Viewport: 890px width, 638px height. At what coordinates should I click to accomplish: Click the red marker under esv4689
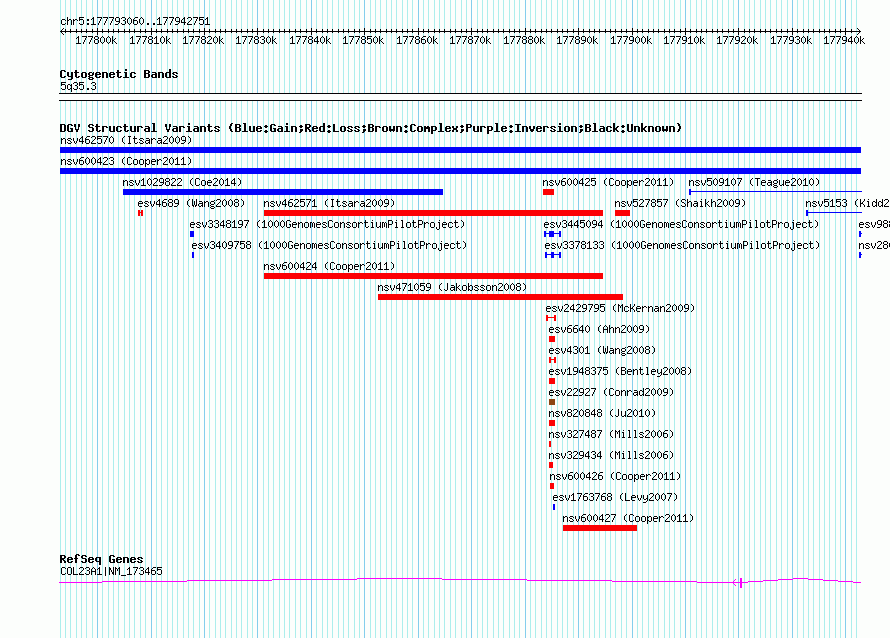140,213
